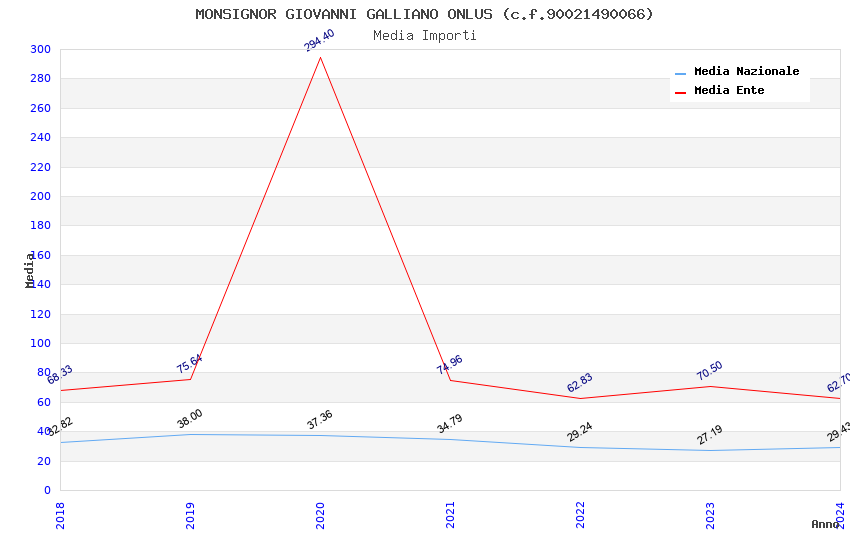Select the Media Ente legend label
850x550 pixels.
coord(729,90)
